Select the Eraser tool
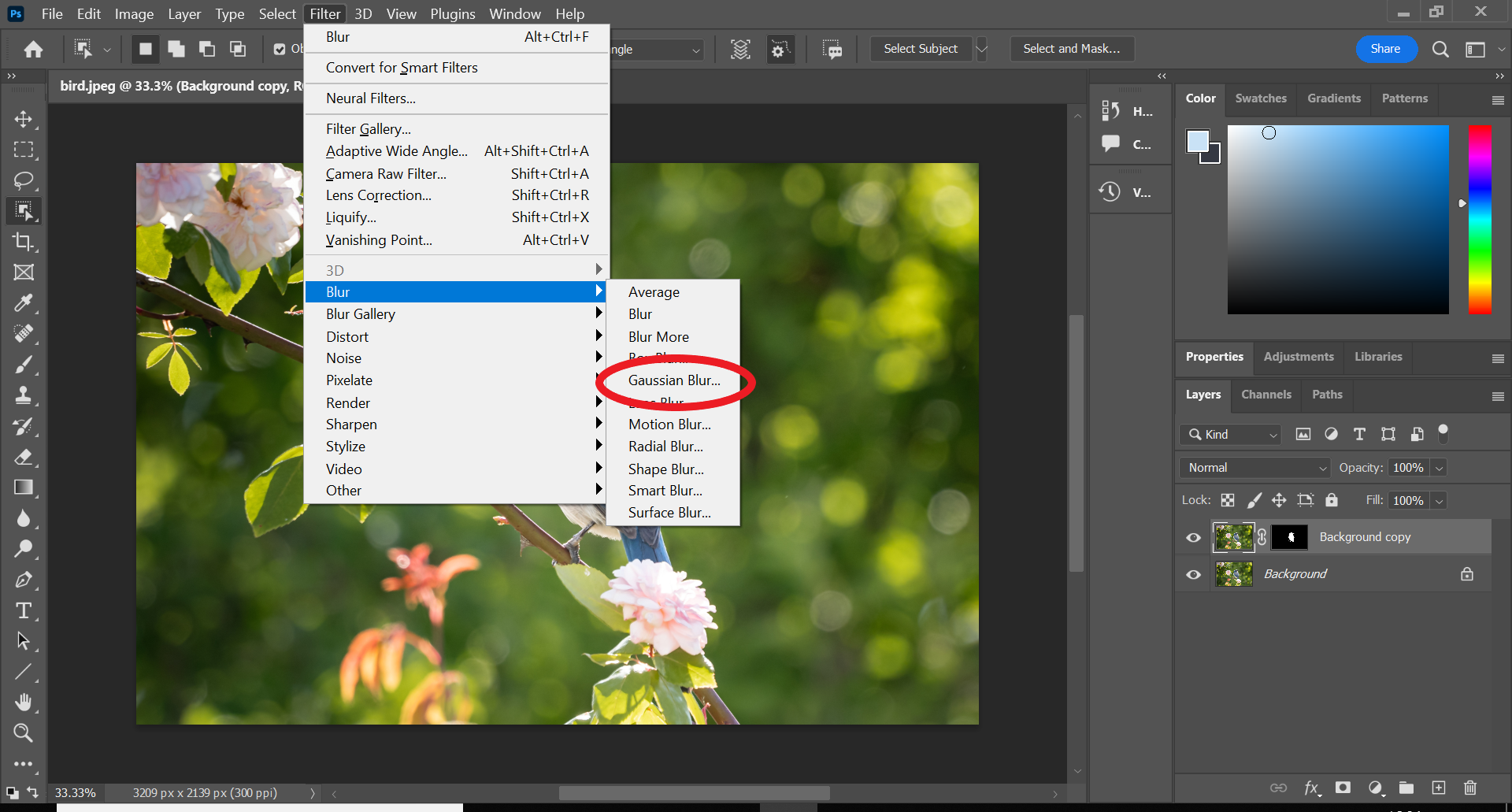The width and height of the screenshot is (1512, 812). tap(24, 457)
